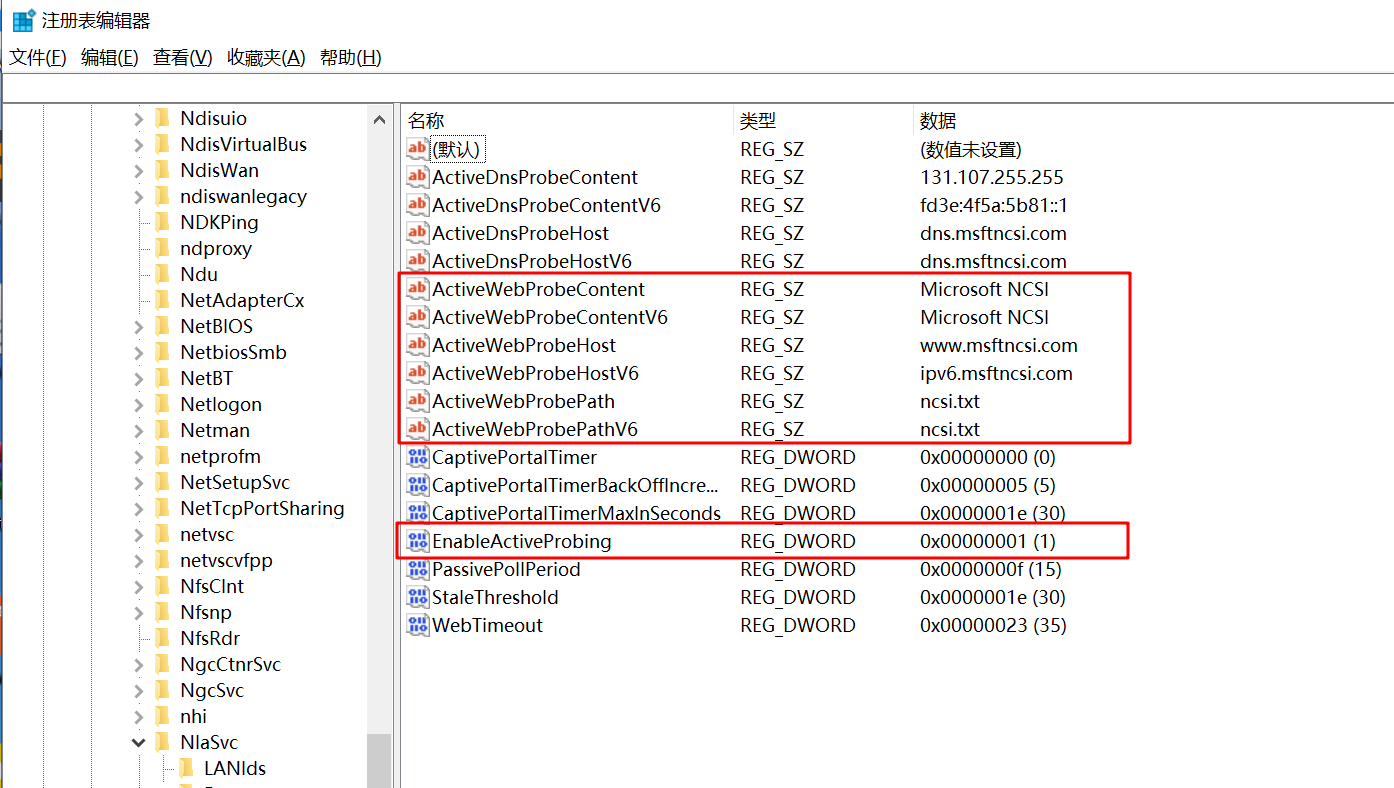
Task: Click the ActiveDnsProbeHost string value icon
Action: tap(417, 234)
